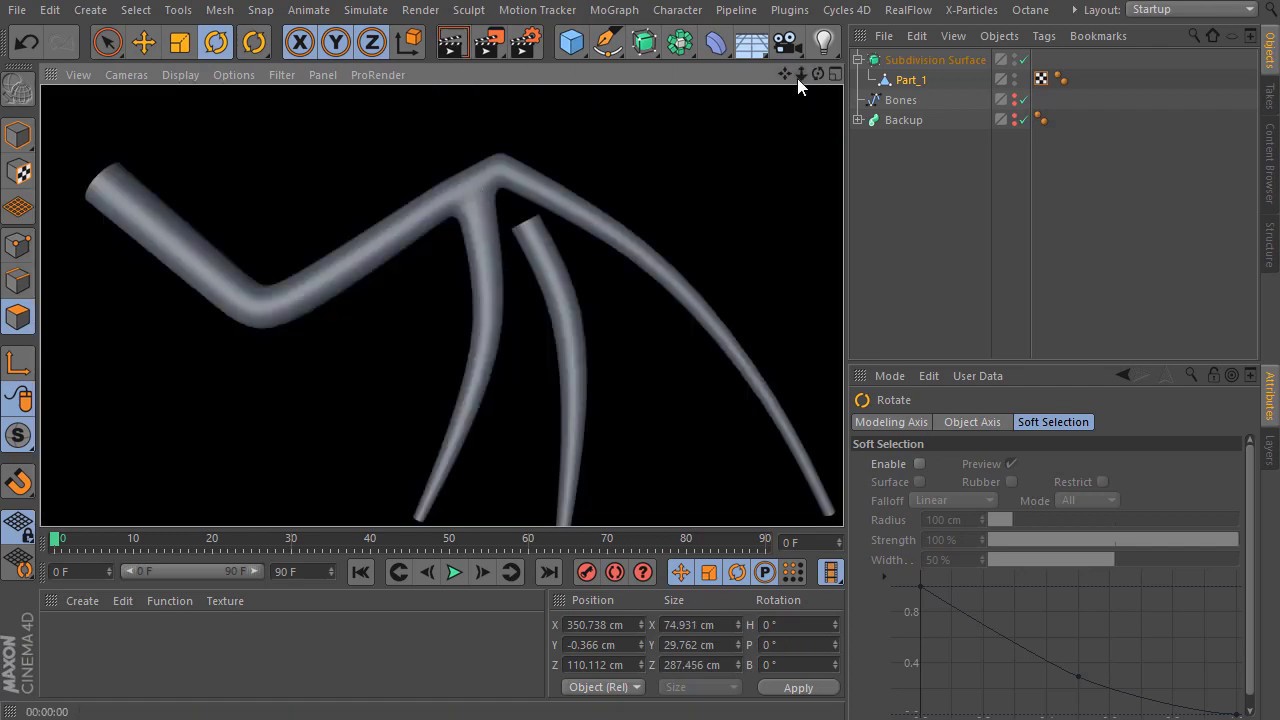Click Render View clapperboard icon
This screenshot has height=720, width=1280.
tap(452, 42)
